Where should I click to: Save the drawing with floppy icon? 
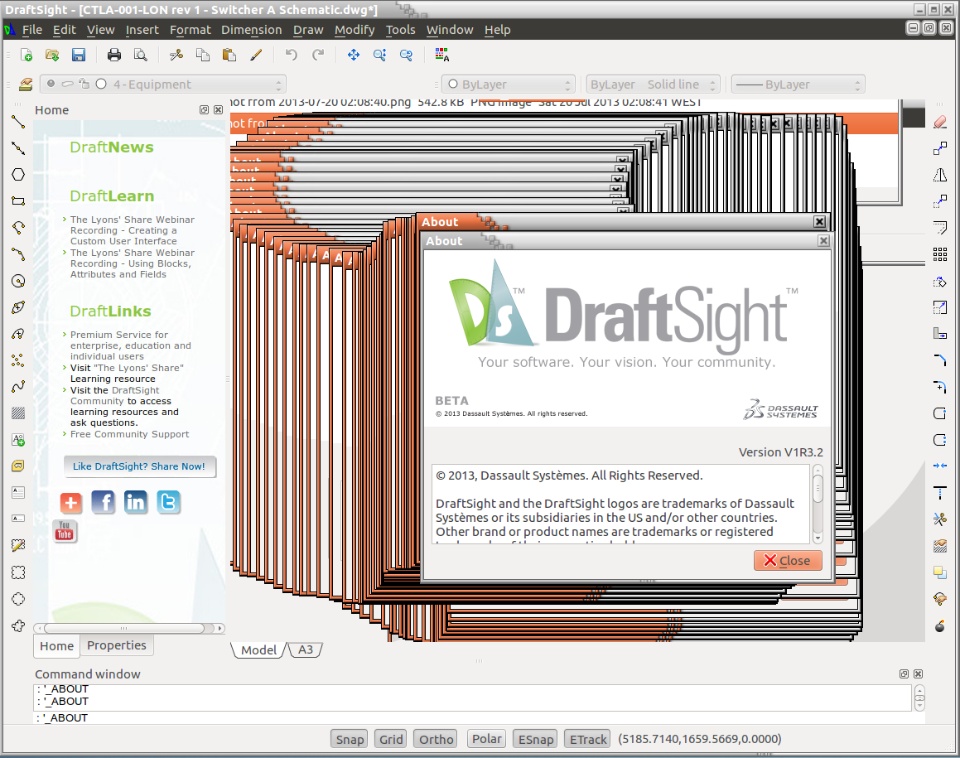tap(78, 55)
